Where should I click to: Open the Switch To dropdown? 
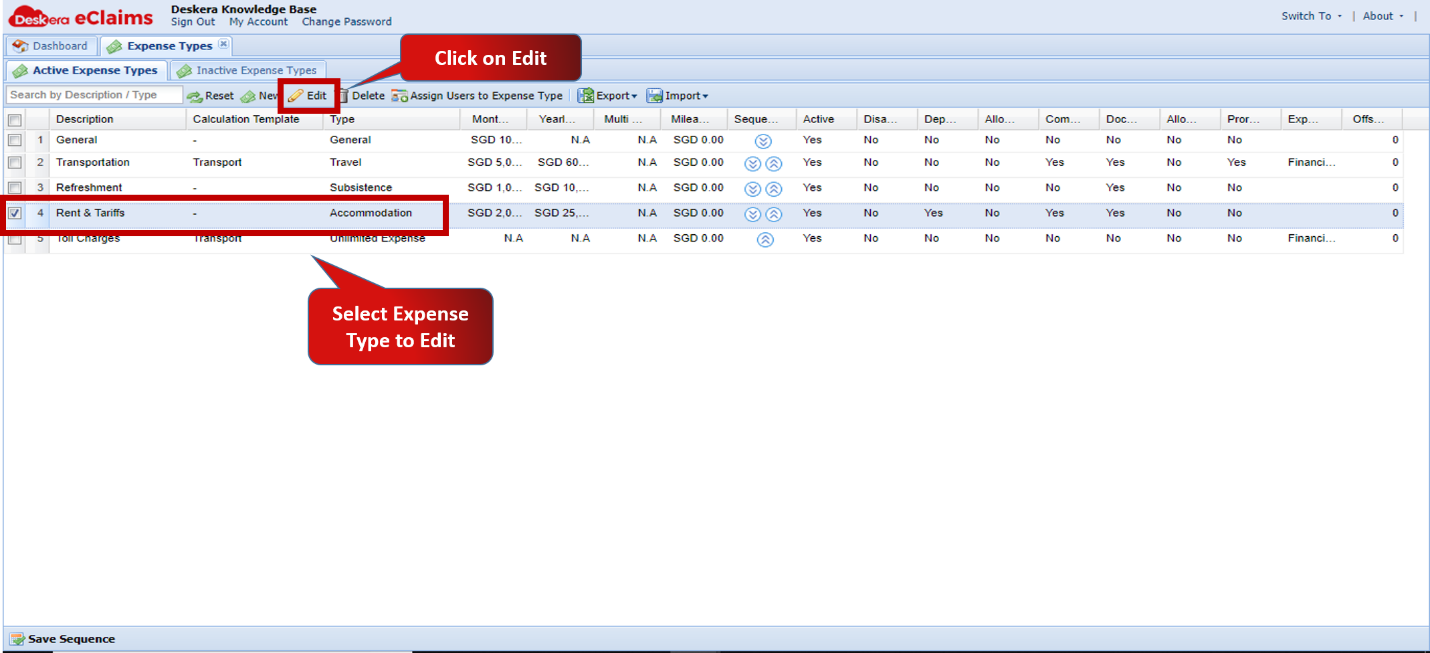click(1310, 16)
